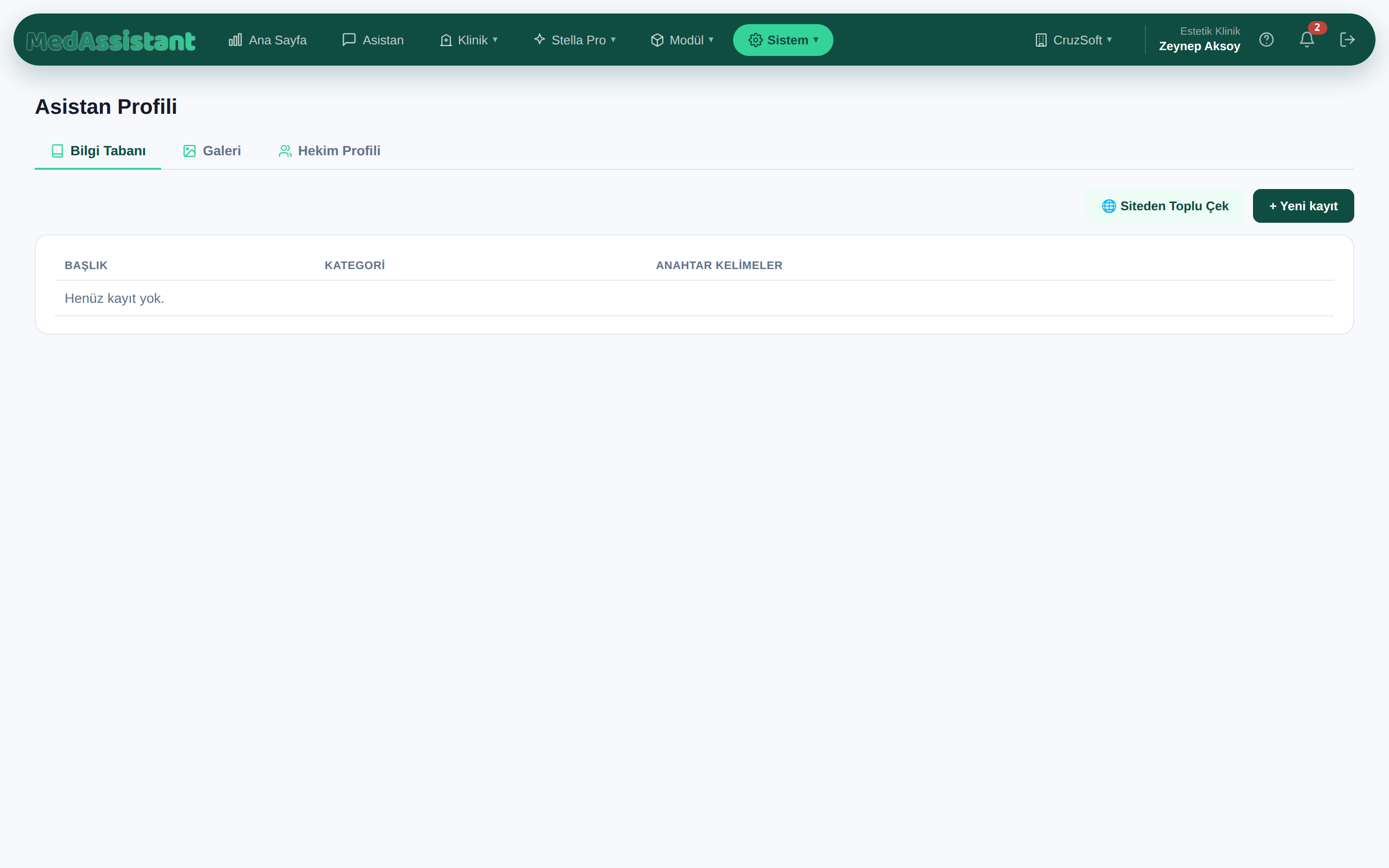Viewport: 1389px width, 868px height.
Task: Open notifications bell icon
Action: [x=1307, y=40]
